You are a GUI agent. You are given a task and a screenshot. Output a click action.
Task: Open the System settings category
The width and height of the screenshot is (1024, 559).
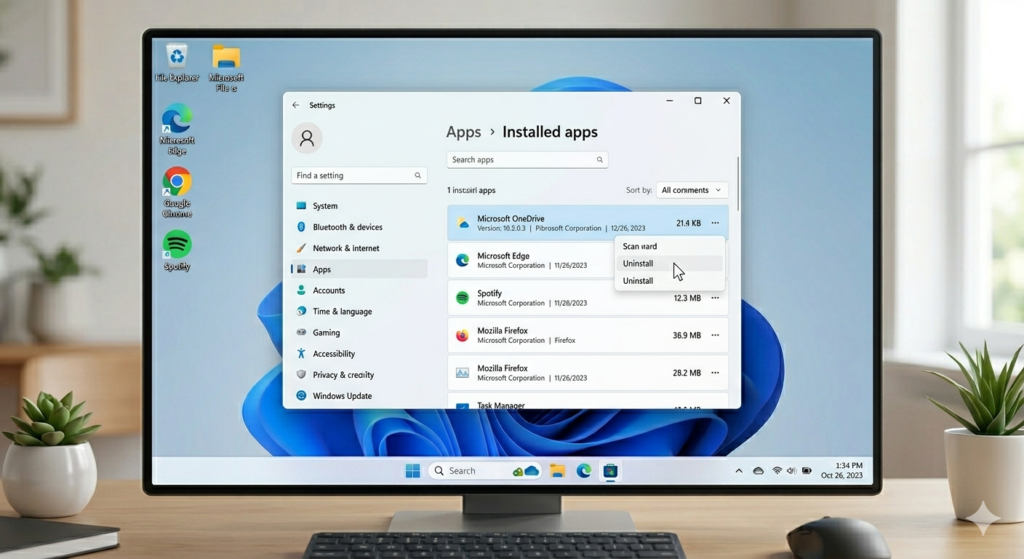point(359,206)
